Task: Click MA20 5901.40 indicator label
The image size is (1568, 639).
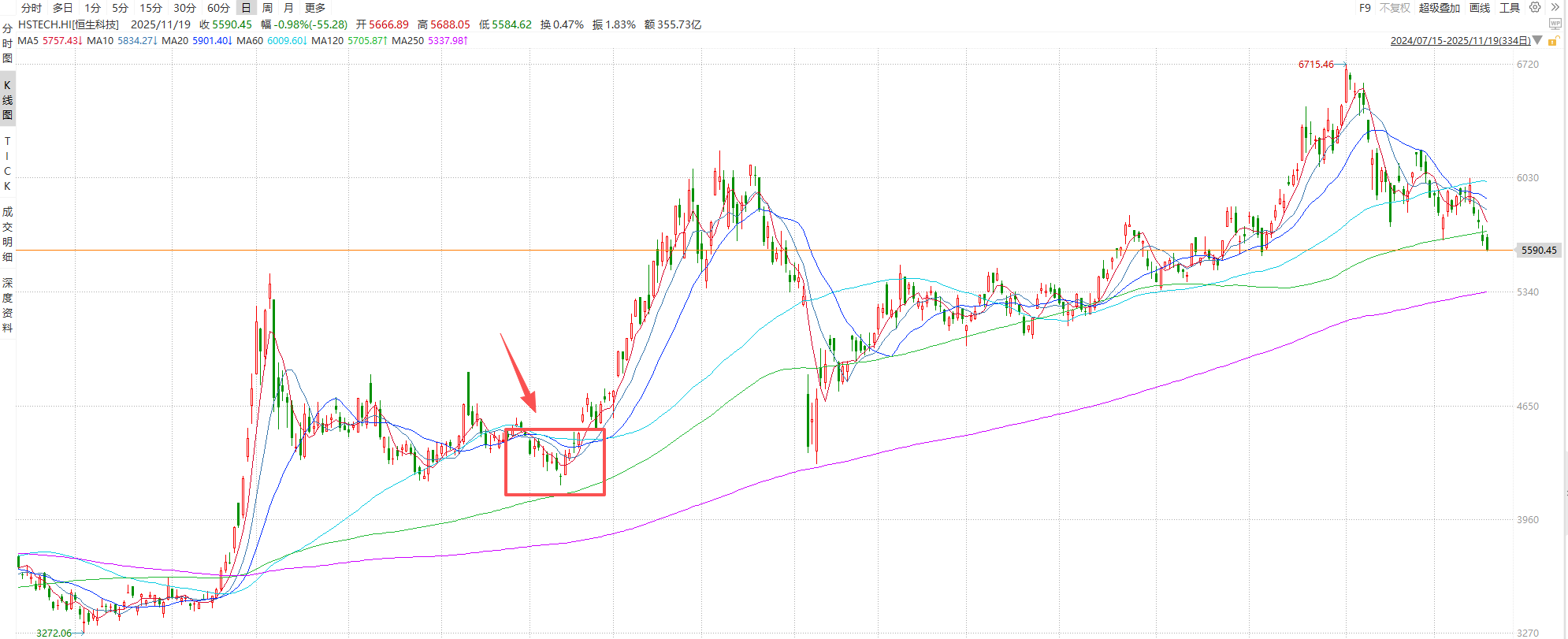Action: tap(197, 40)
